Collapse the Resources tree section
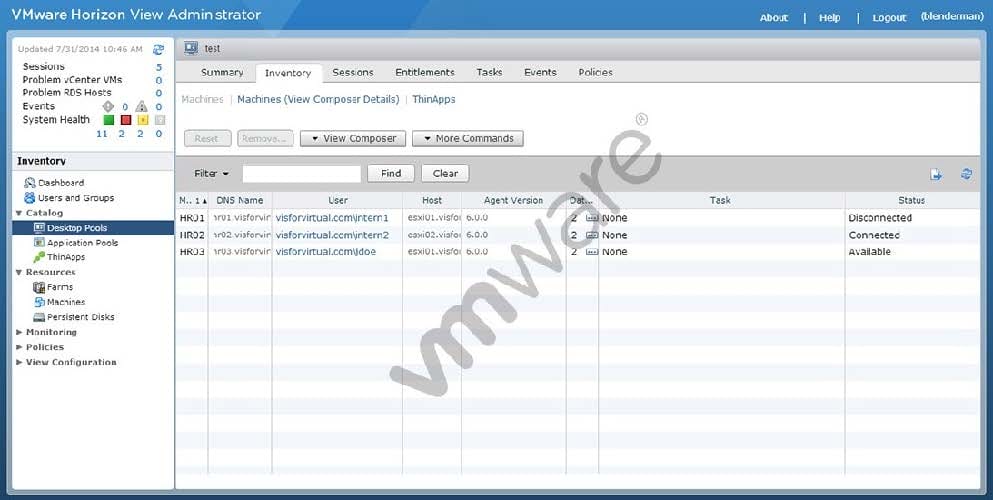 pyautogui.click(x=19, y=272)
